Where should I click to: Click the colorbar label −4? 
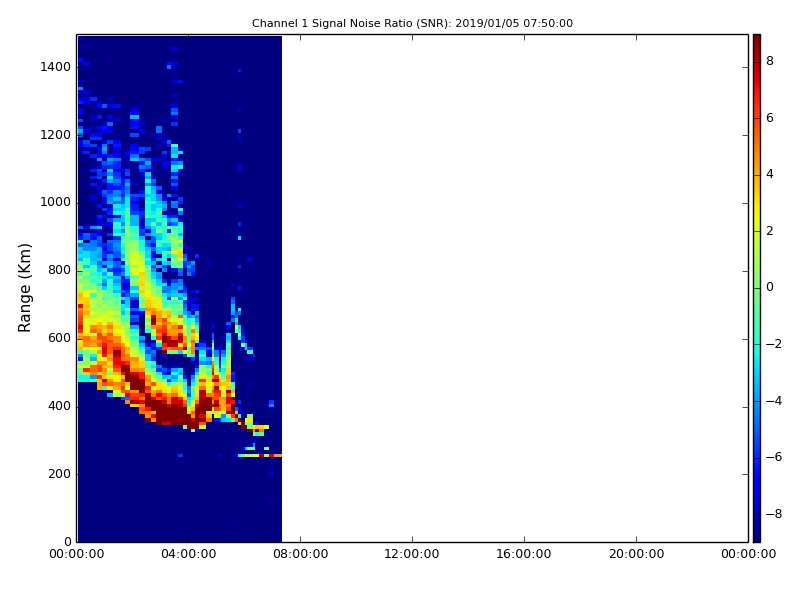[x=773, y=401]
